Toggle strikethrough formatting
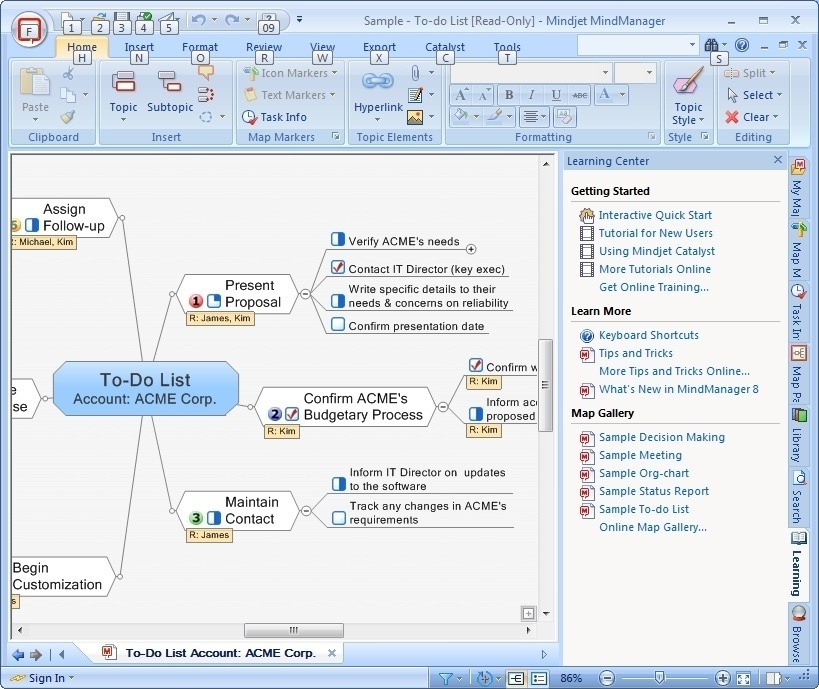Screen dimensions: 819x689 579,95
